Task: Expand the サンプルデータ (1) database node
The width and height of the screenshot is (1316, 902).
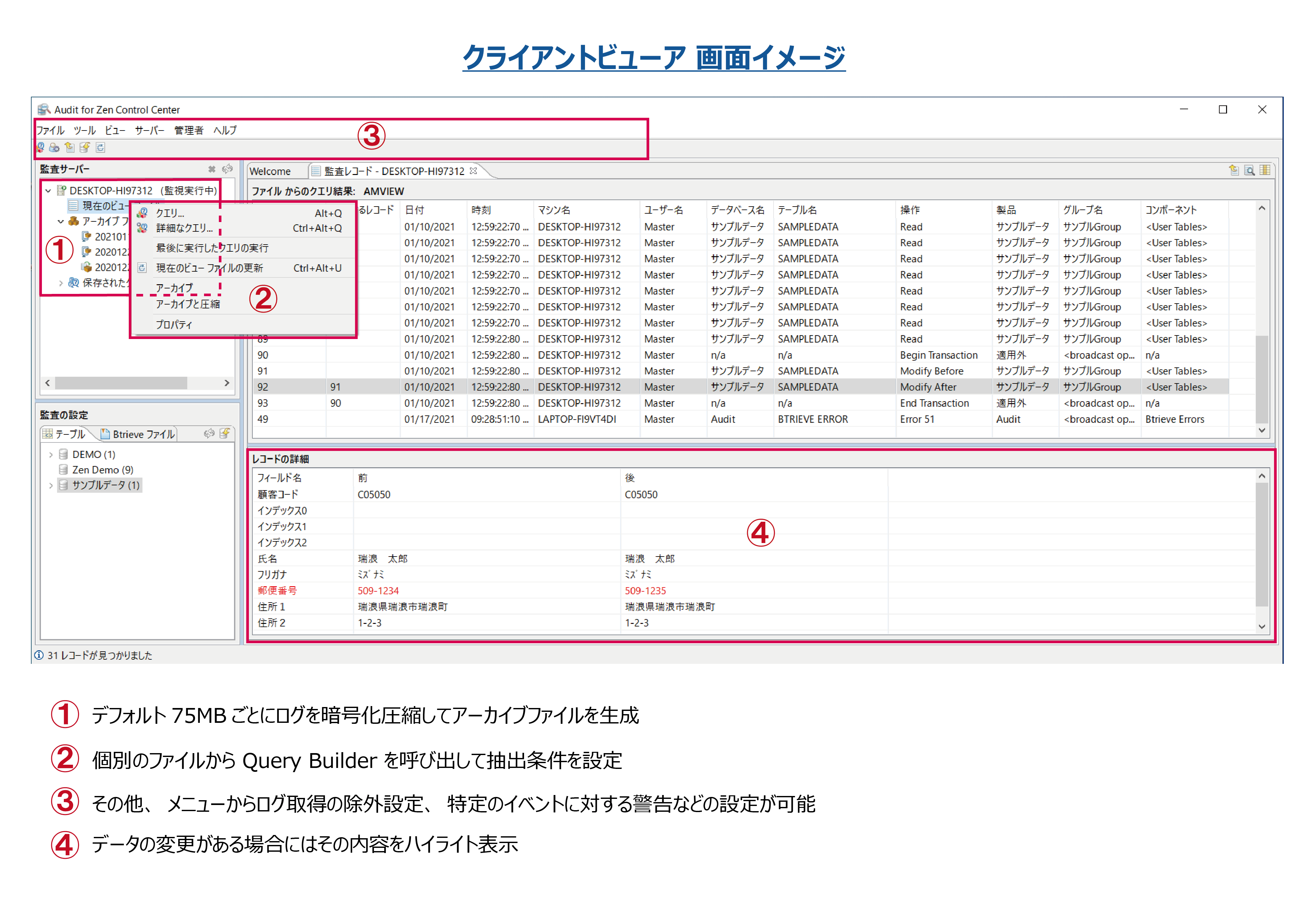Action: point(51,485)
